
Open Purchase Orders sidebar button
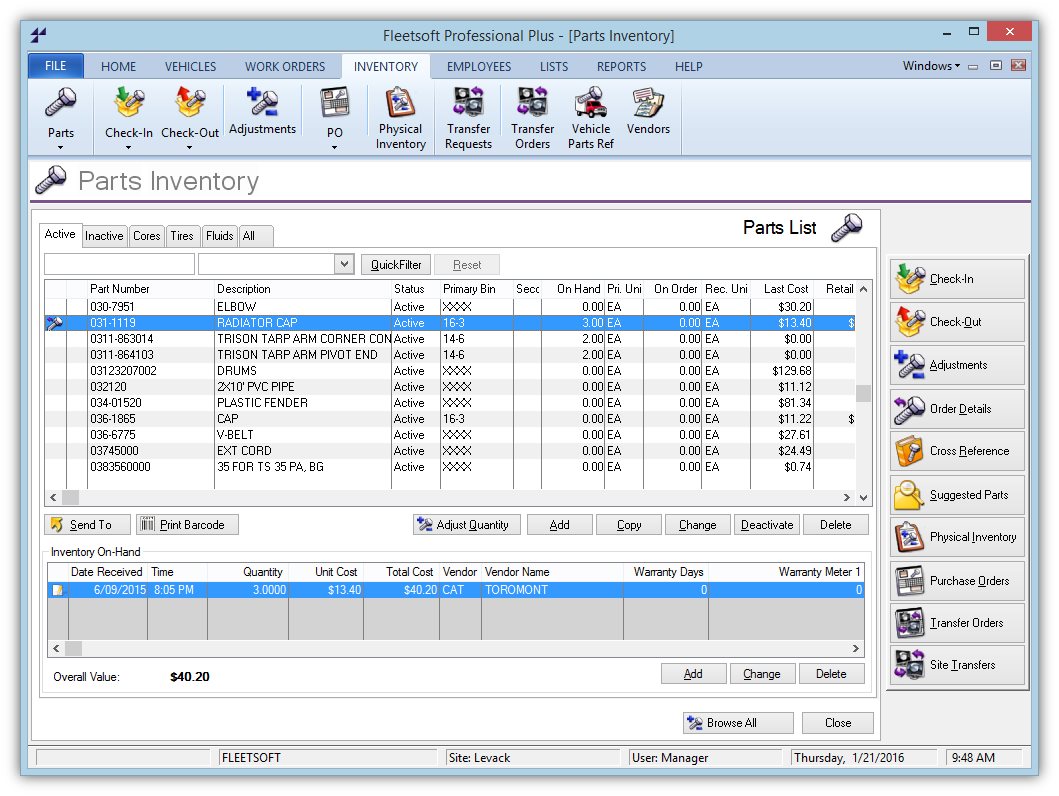coord(957,581)
